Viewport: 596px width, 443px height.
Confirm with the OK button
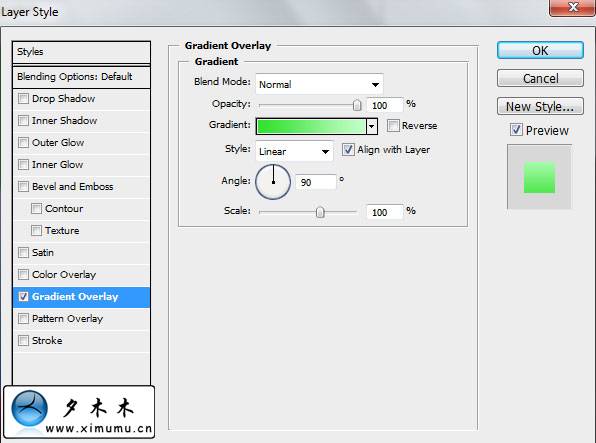click(x=540, y=50)
